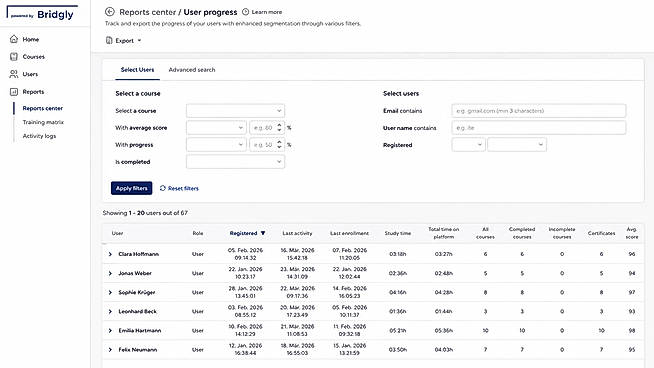654x368 pixels.
Task: Click the User column header
Action: click(117, 233)
